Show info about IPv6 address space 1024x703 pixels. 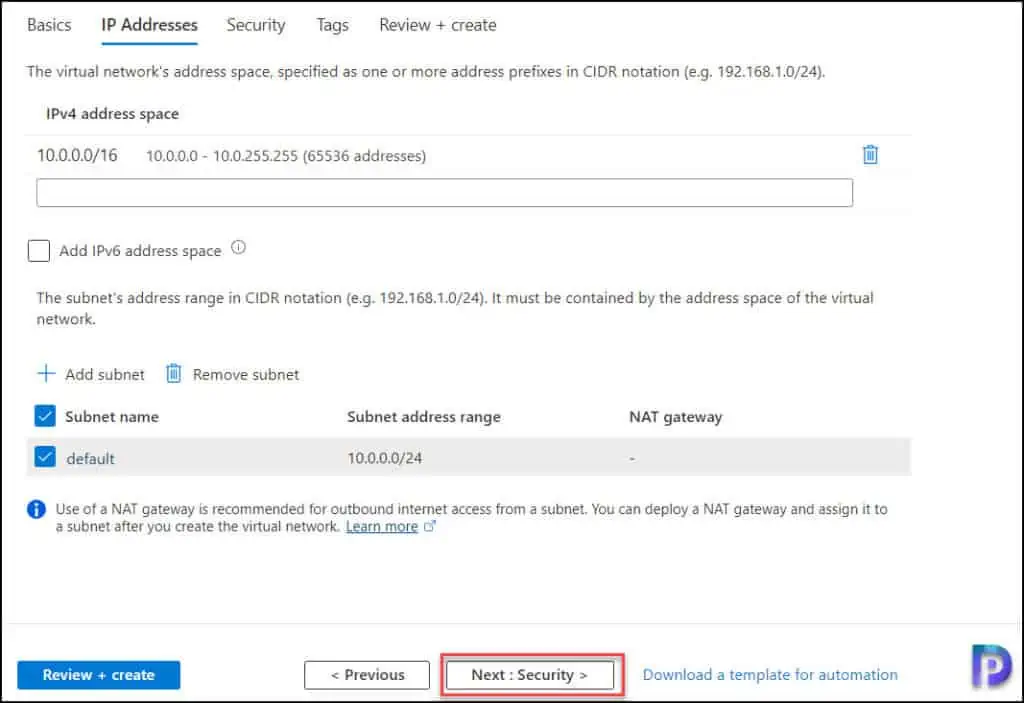pyautogui.click(x=238, y=248)
